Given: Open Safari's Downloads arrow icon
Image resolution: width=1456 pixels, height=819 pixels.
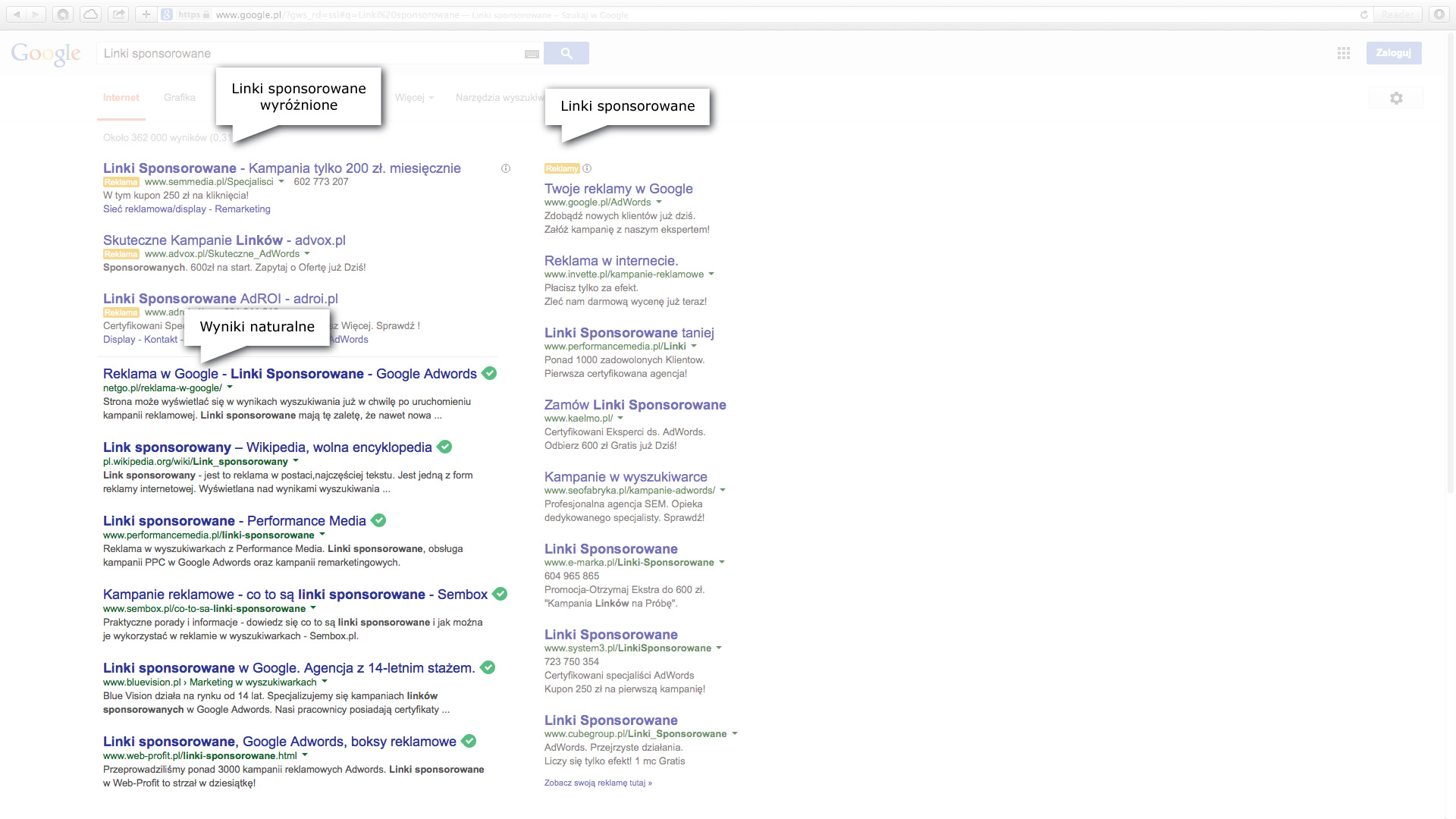Looking at the screenshot, I should (1439, 14).
